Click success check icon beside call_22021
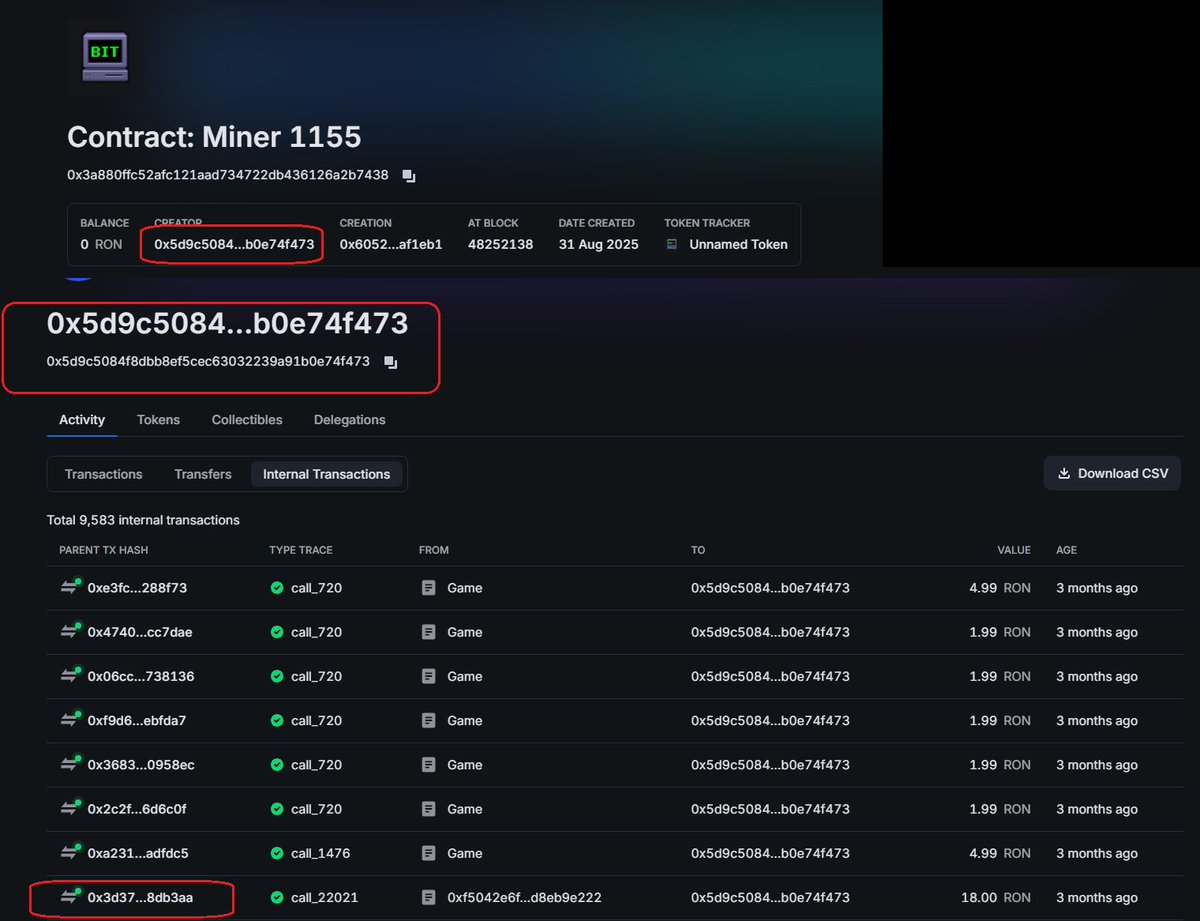The image size is (1200, 921). pyautogui.click(x=277, y=898)
